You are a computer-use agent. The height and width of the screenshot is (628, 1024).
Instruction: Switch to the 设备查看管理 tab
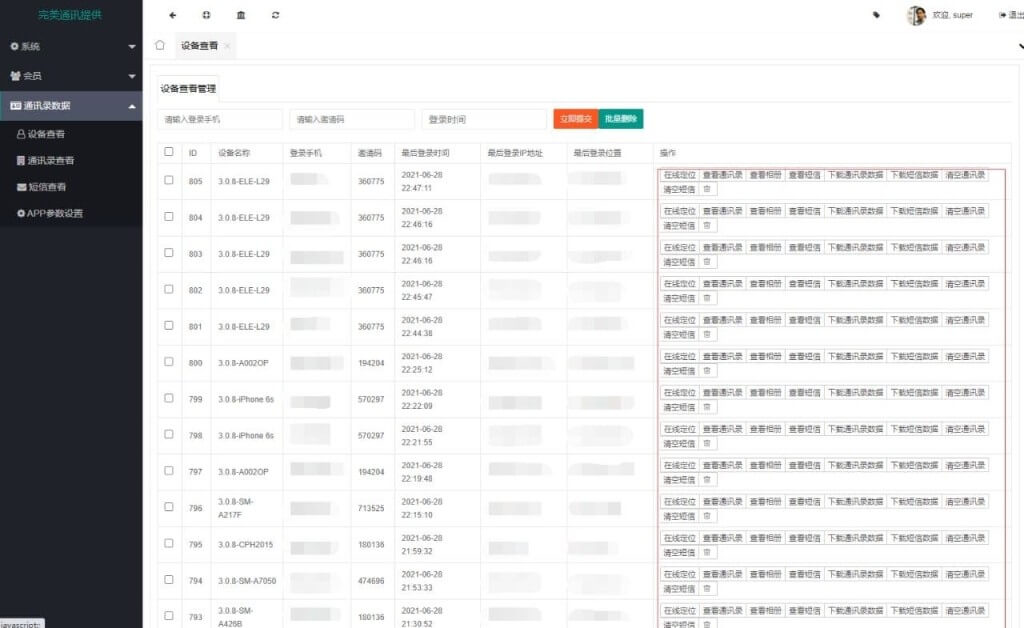(188, 89)
